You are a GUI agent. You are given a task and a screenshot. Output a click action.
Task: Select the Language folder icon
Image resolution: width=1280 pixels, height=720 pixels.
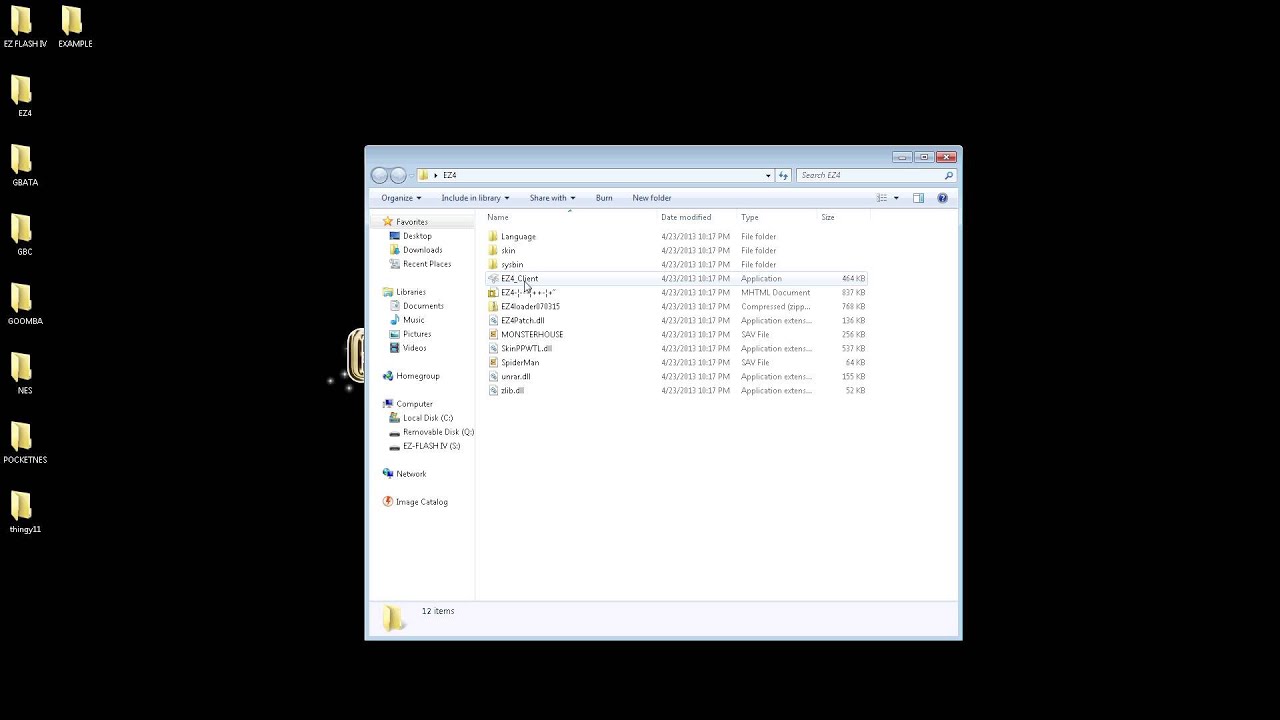pyautogui.click(x=493, y=237)
